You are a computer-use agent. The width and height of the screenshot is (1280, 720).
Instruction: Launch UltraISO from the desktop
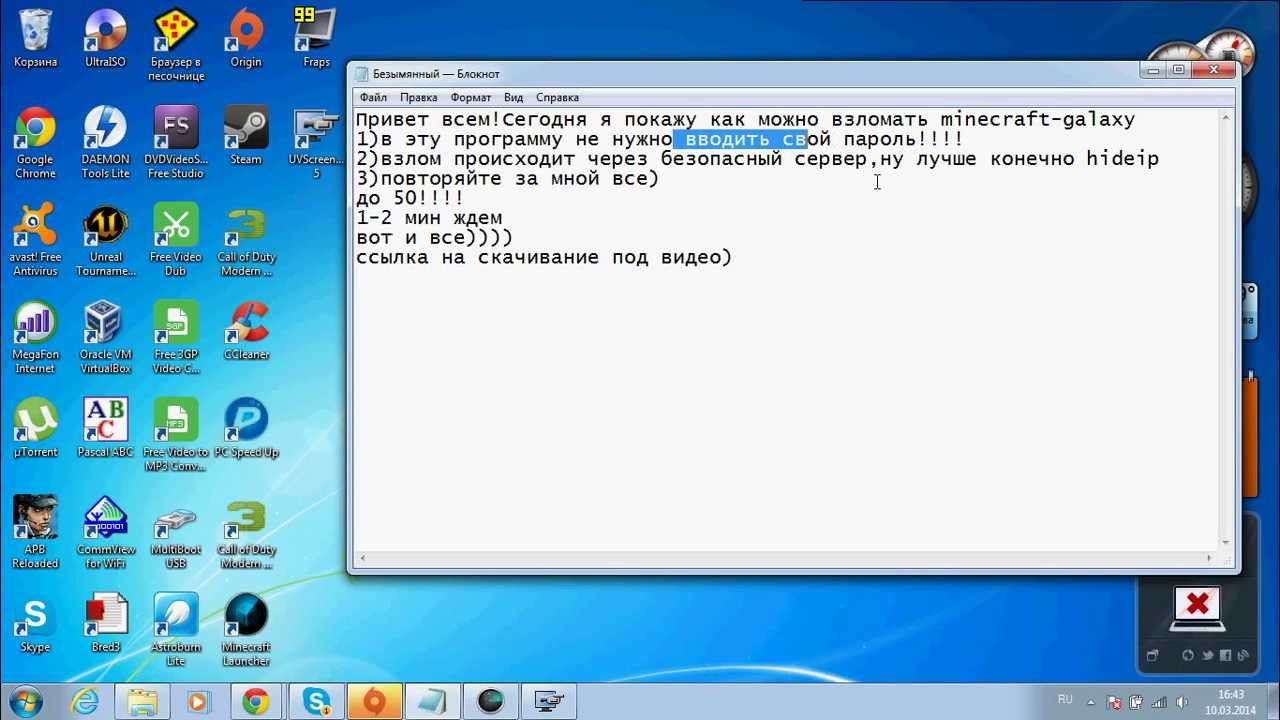point(105,38)
